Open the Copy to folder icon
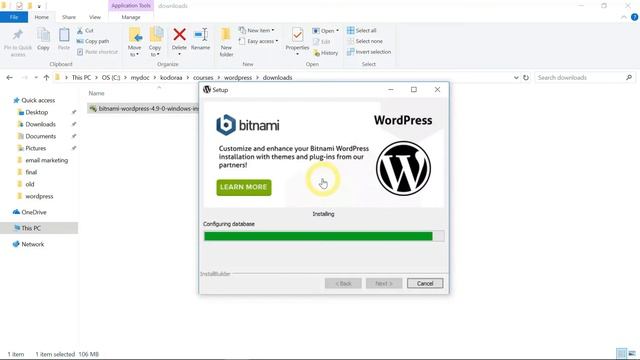This screenshot has width=640, height=360. click(x=156, y=35)
